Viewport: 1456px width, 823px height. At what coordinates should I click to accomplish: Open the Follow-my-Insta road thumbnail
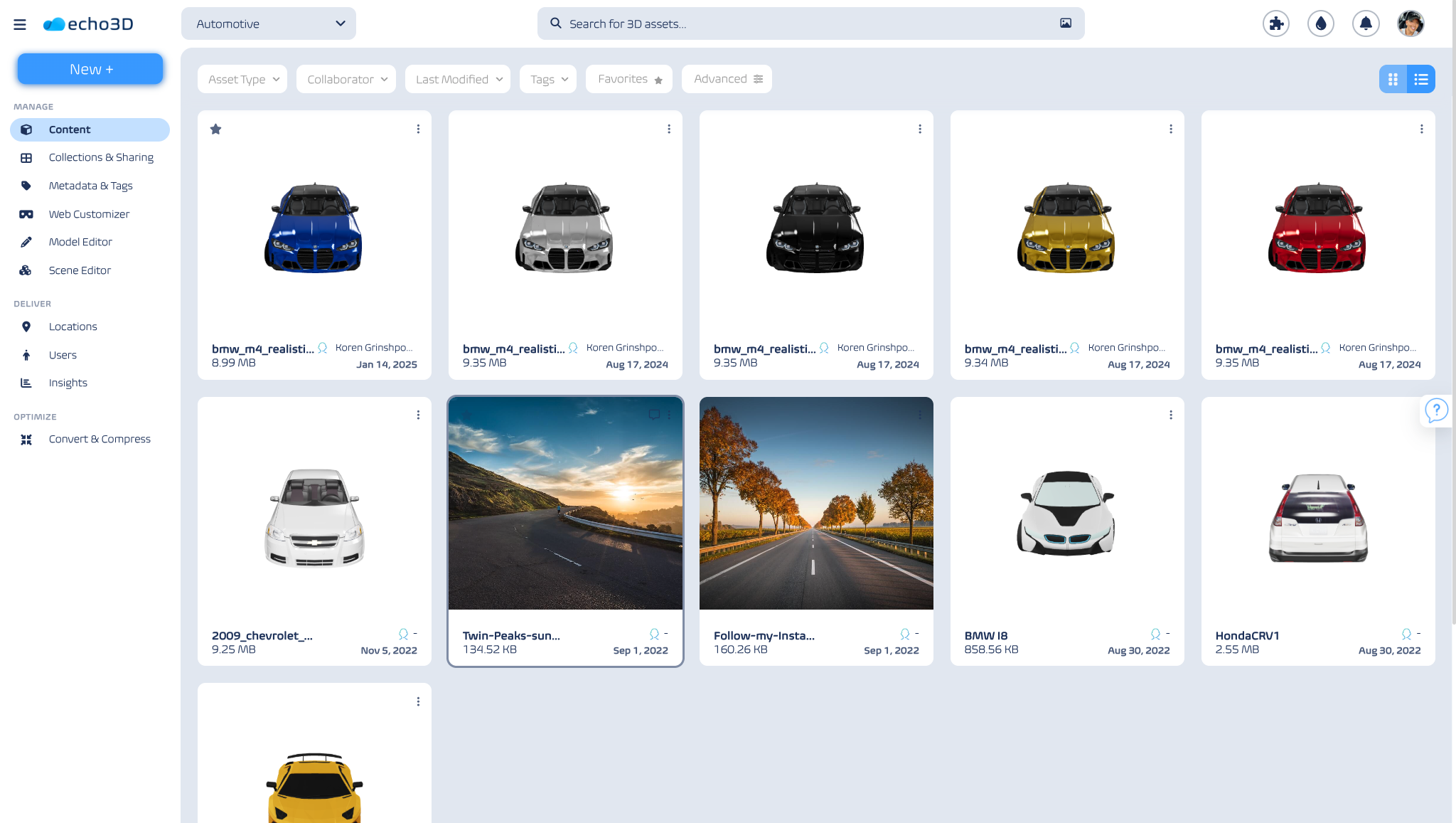[x=816, y=503]
